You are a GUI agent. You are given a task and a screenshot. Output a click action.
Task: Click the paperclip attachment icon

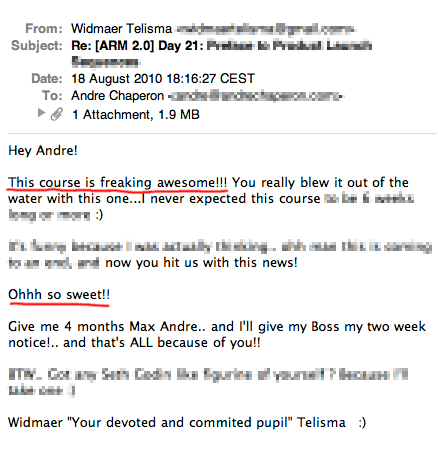[57, 114]
